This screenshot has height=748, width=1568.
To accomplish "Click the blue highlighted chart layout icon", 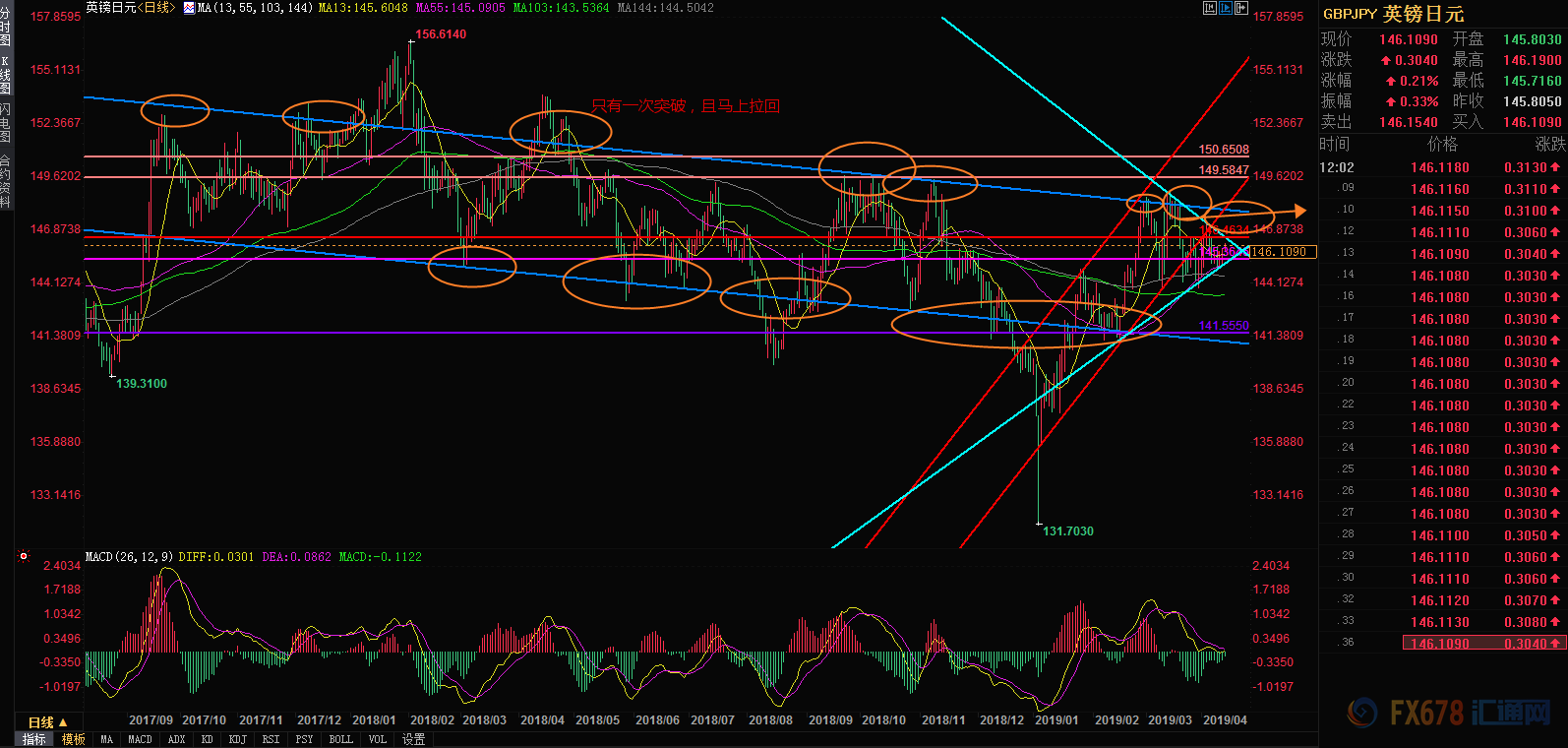I will coord(1226,8).
